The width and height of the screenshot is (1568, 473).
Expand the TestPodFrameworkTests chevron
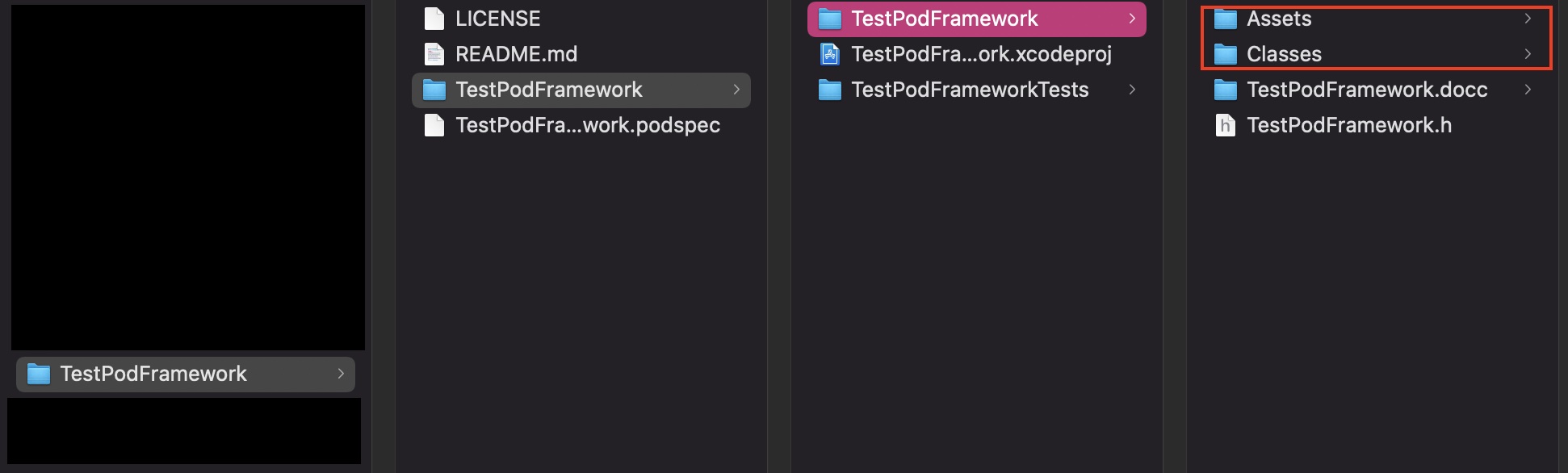(1132, 90)
